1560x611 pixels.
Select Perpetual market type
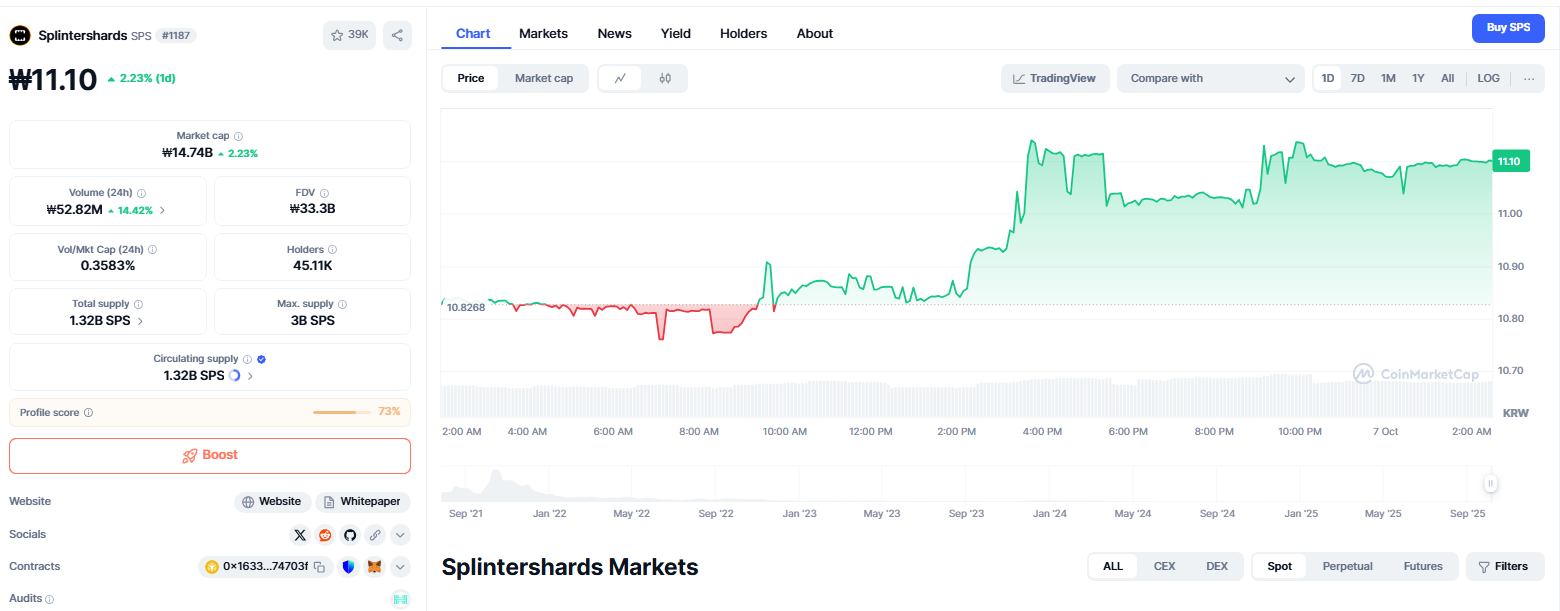pos(1347,566)
